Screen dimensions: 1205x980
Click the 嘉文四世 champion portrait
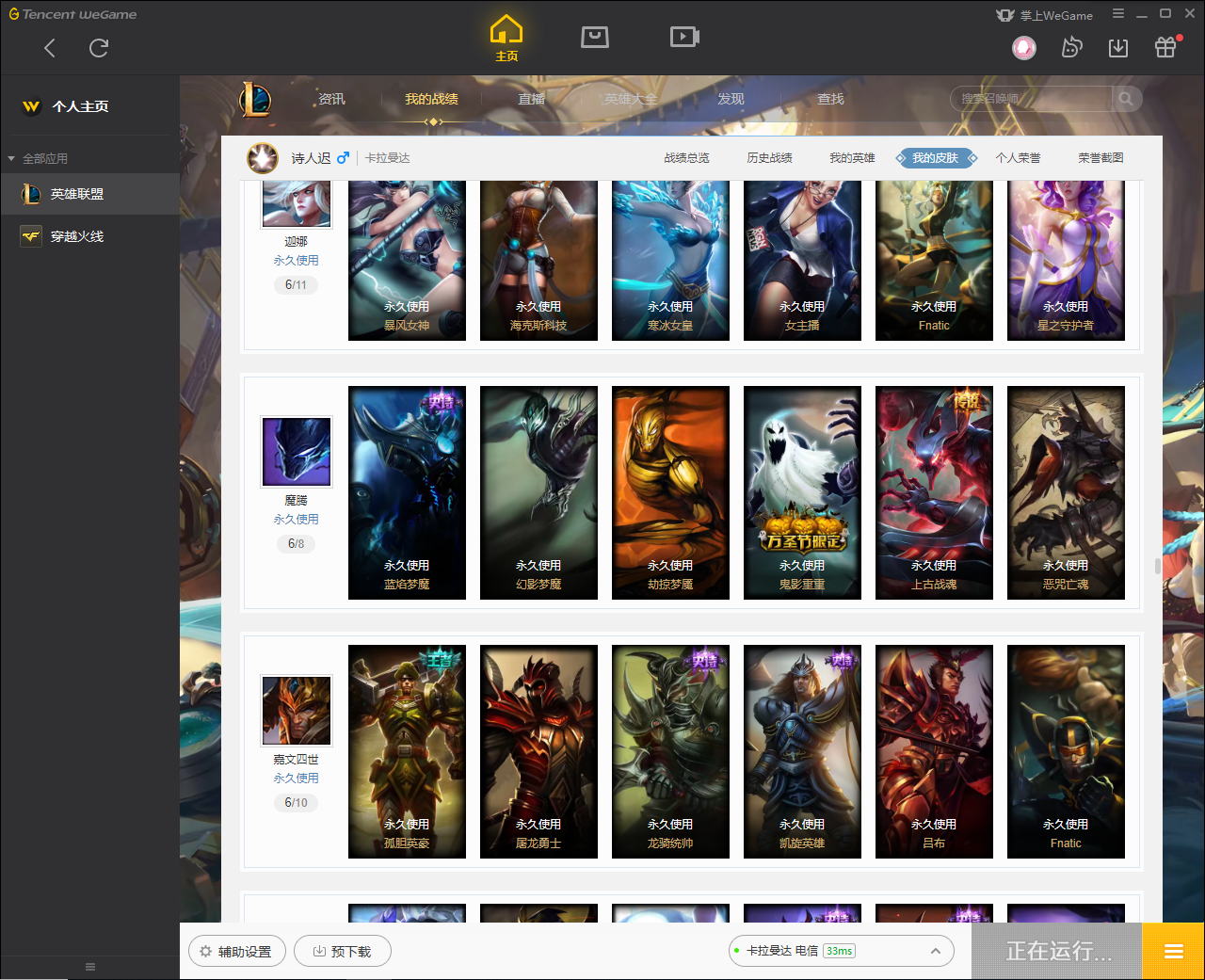pyautogui.click(x=297, y=711)
